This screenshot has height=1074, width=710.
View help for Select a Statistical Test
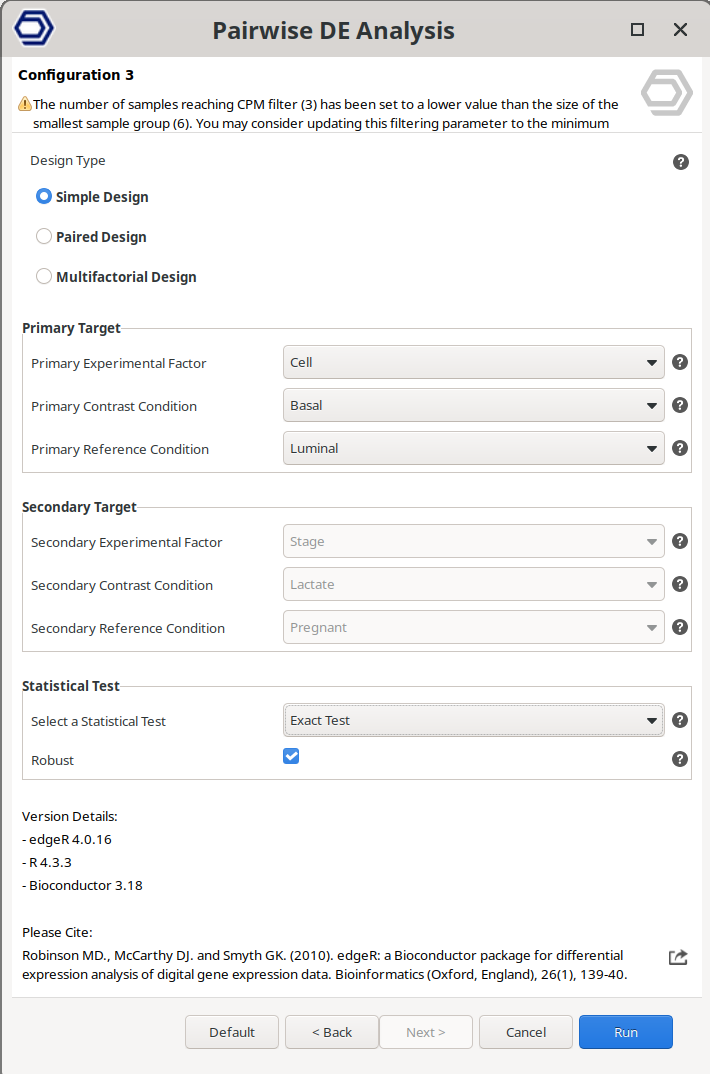coord(680,720)
